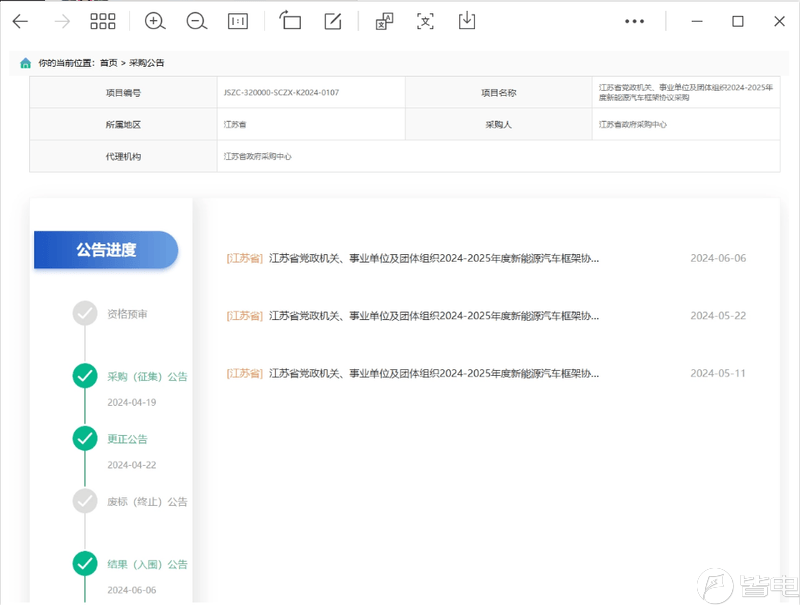Viewport: 800px width, 605px height.
Task: Open the thumbnail grid view icon
Action: click(103, 21)
